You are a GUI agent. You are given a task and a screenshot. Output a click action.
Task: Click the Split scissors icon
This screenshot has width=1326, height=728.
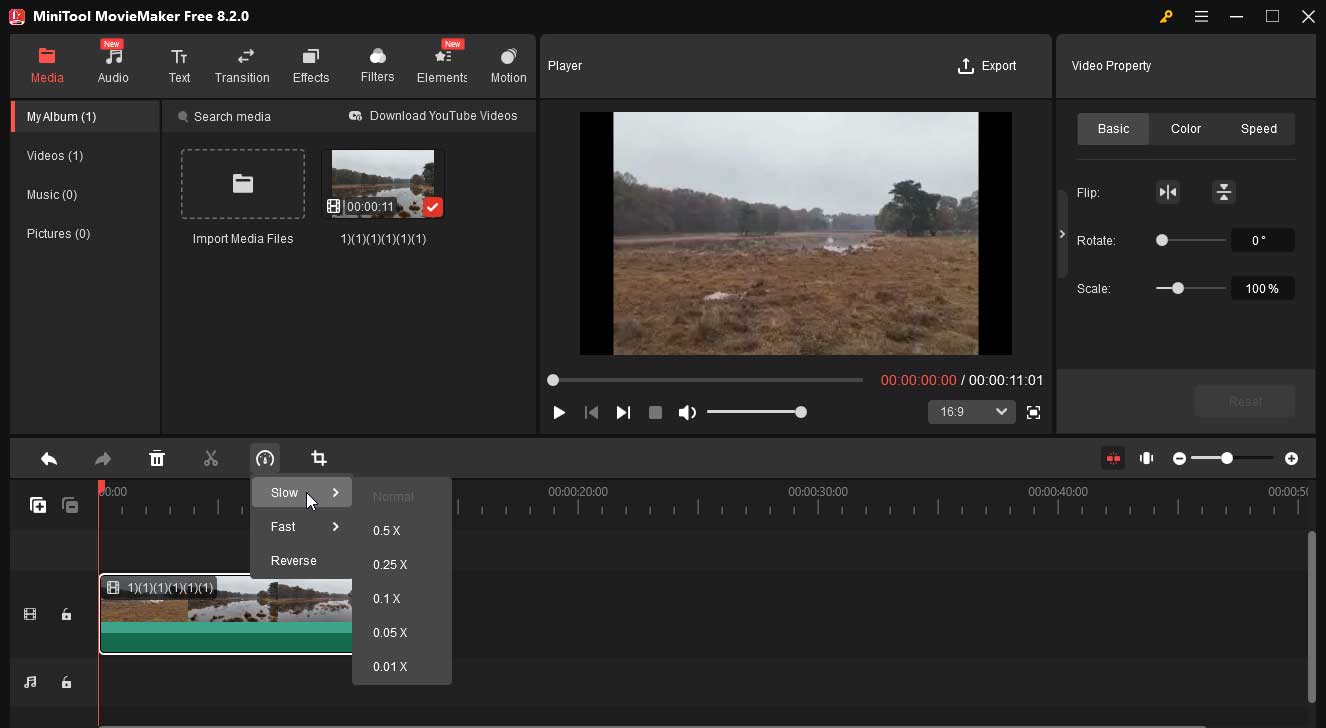click(x=211, y=458)
